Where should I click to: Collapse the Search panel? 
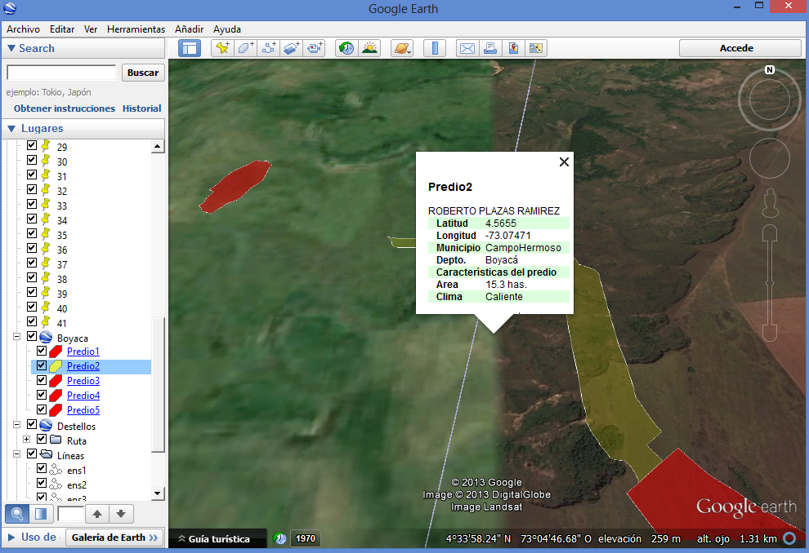click(11, 48)
